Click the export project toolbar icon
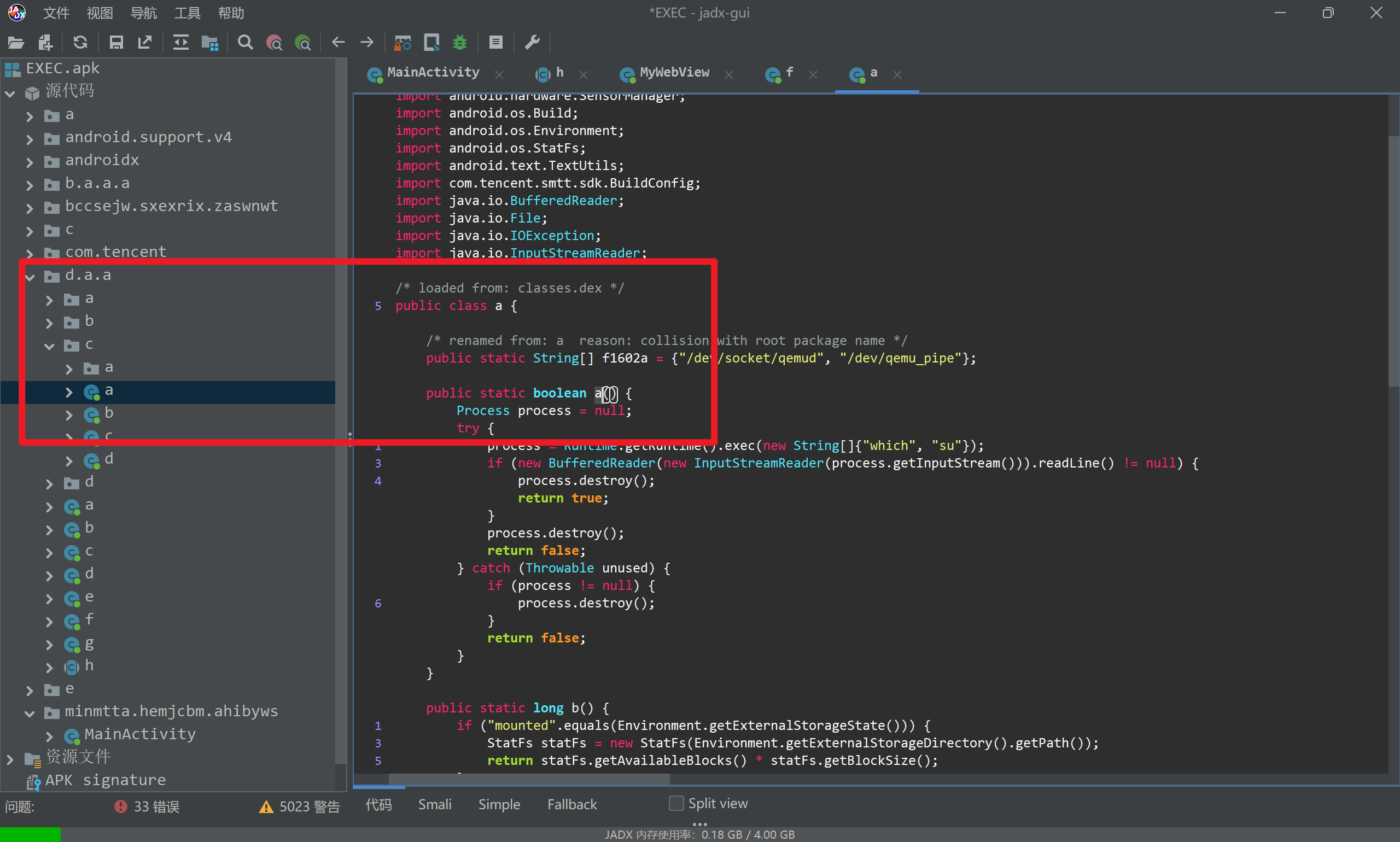The height and width of the screenshot is (842, 1400). 145,42
